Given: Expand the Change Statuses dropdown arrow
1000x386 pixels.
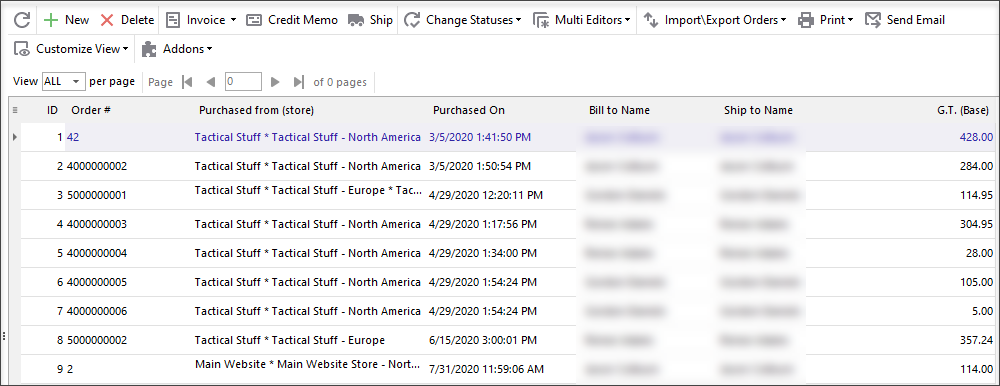Looking at the screenshot, I should (518, 20).
